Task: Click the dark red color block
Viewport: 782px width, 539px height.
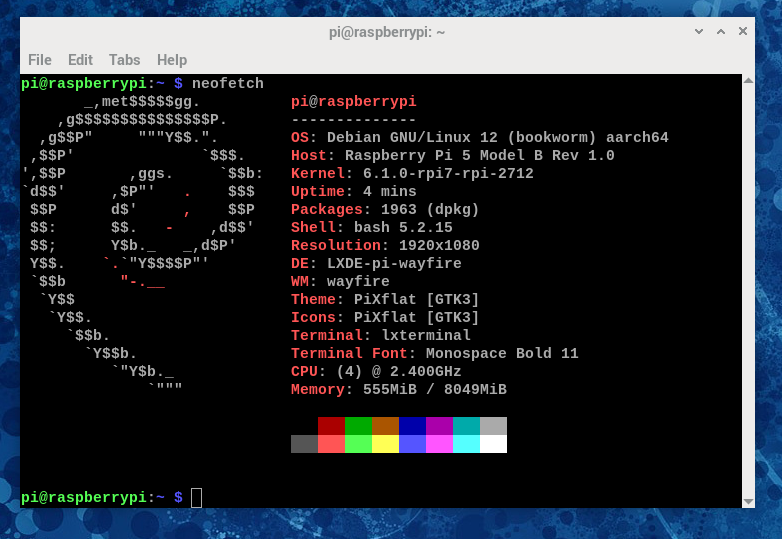Action: [332, 426]
